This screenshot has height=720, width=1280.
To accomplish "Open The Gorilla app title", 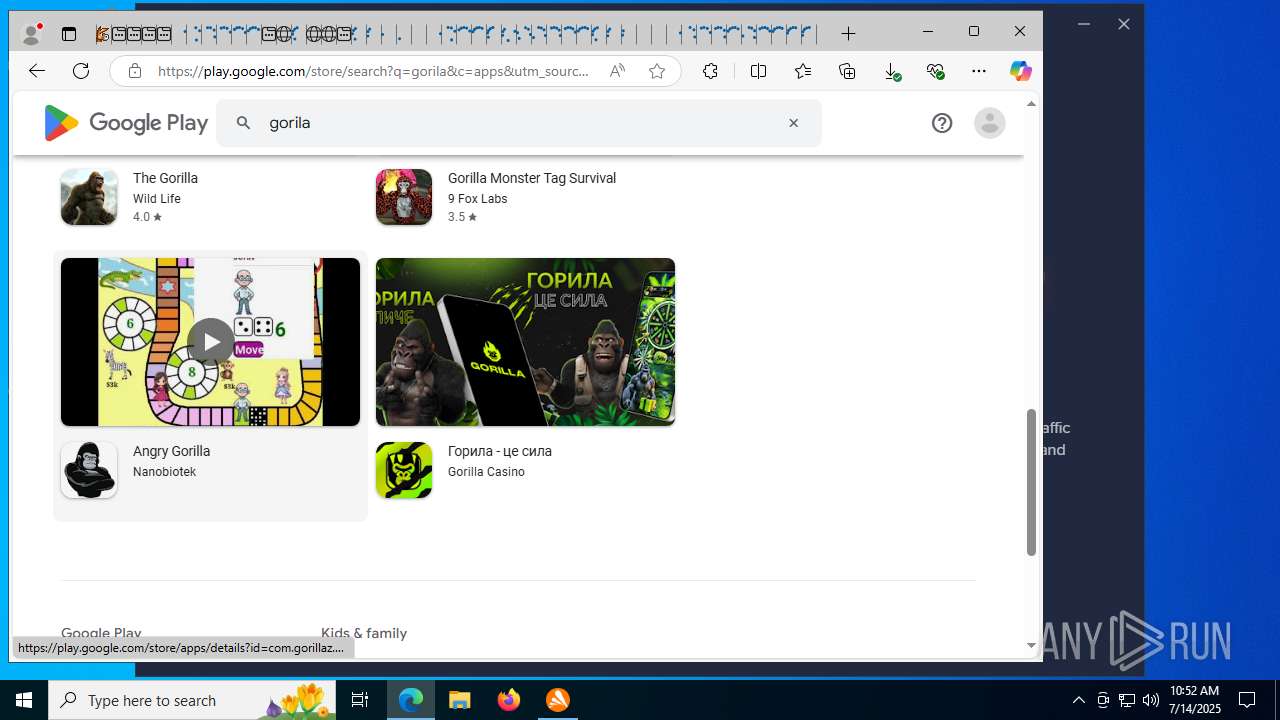I will (x=165, y=178).
